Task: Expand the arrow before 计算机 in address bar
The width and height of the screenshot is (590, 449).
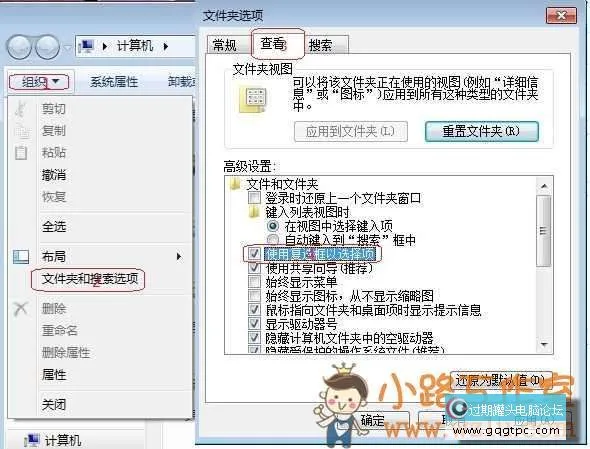Action: coord(105,47)
